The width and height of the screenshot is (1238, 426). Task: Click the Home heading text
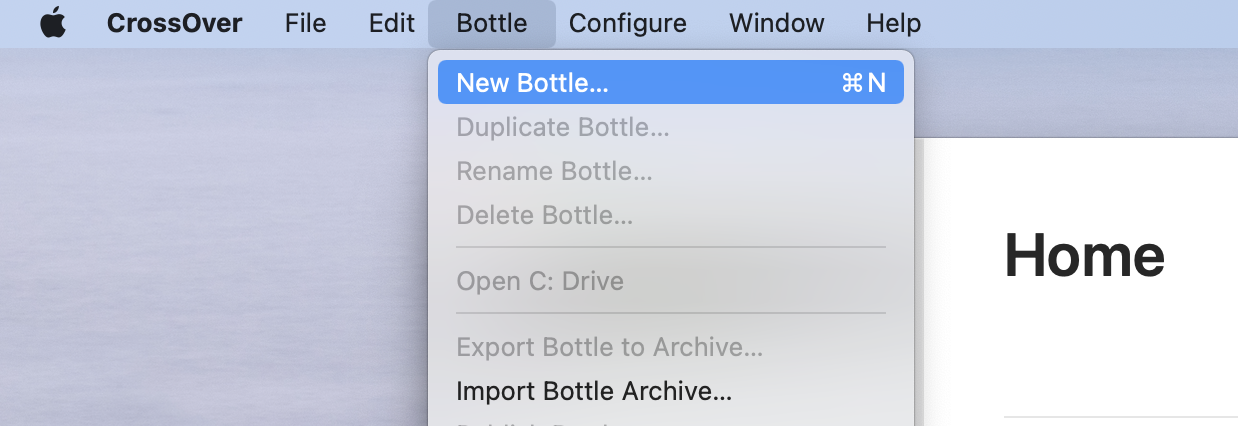click(1085, 255)
